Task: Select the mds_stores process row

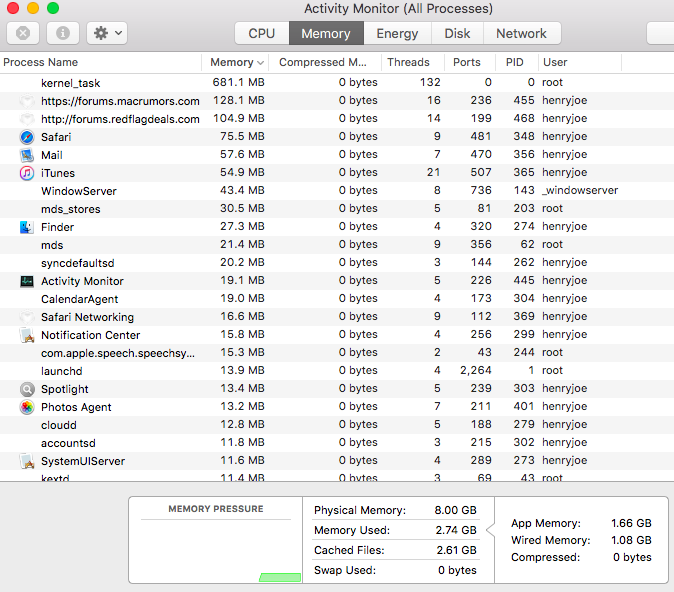Action: coord(337,209)
